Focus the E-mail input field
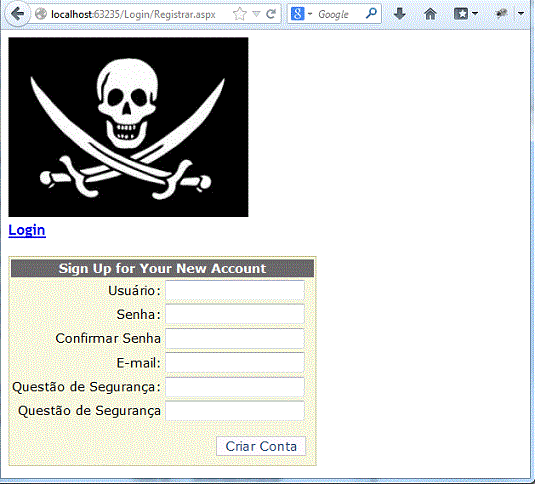 pyautogui.click(x=235, y=363)
